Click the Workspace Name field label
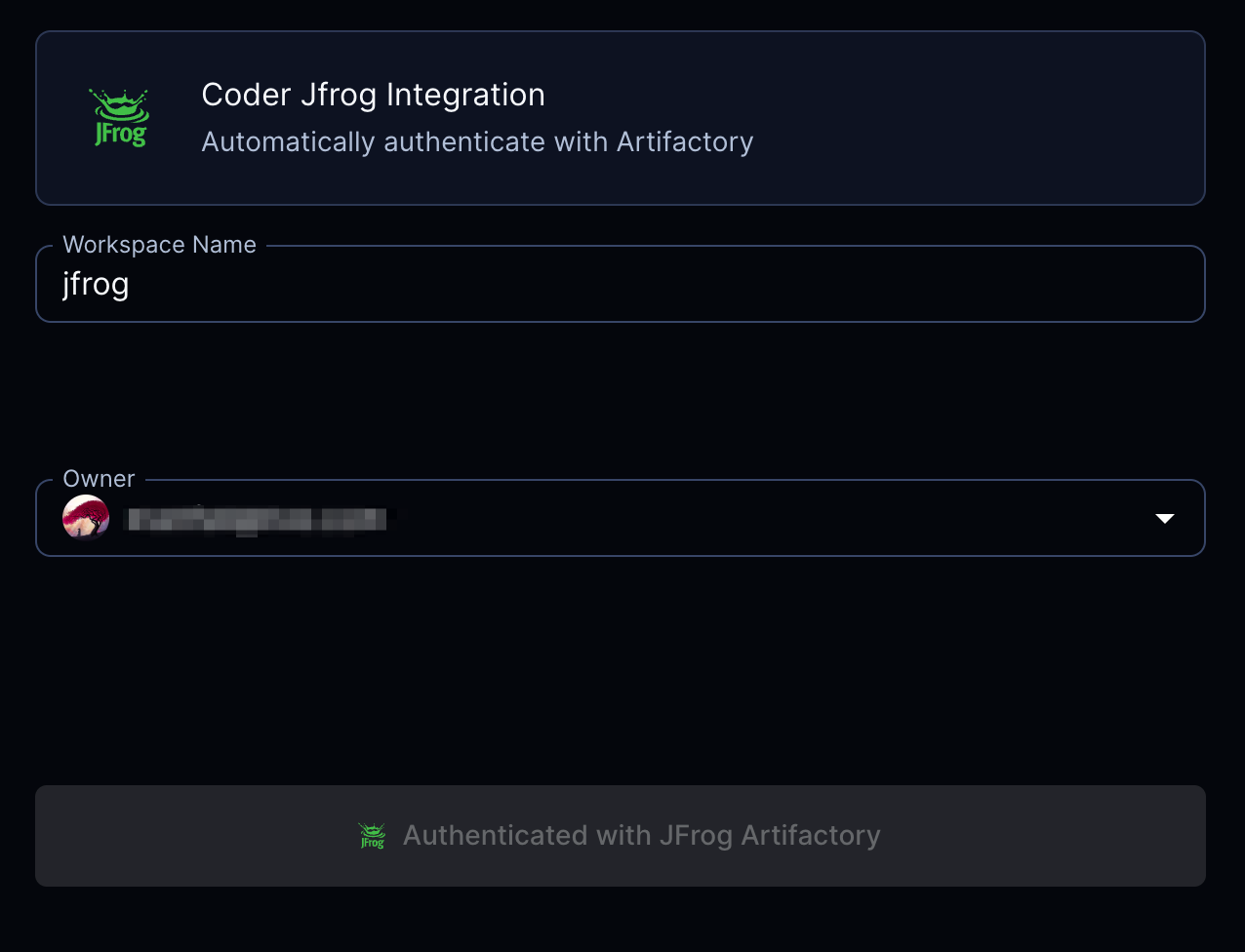Screen dimensions: 1245x952 click(x=159, y=244)
